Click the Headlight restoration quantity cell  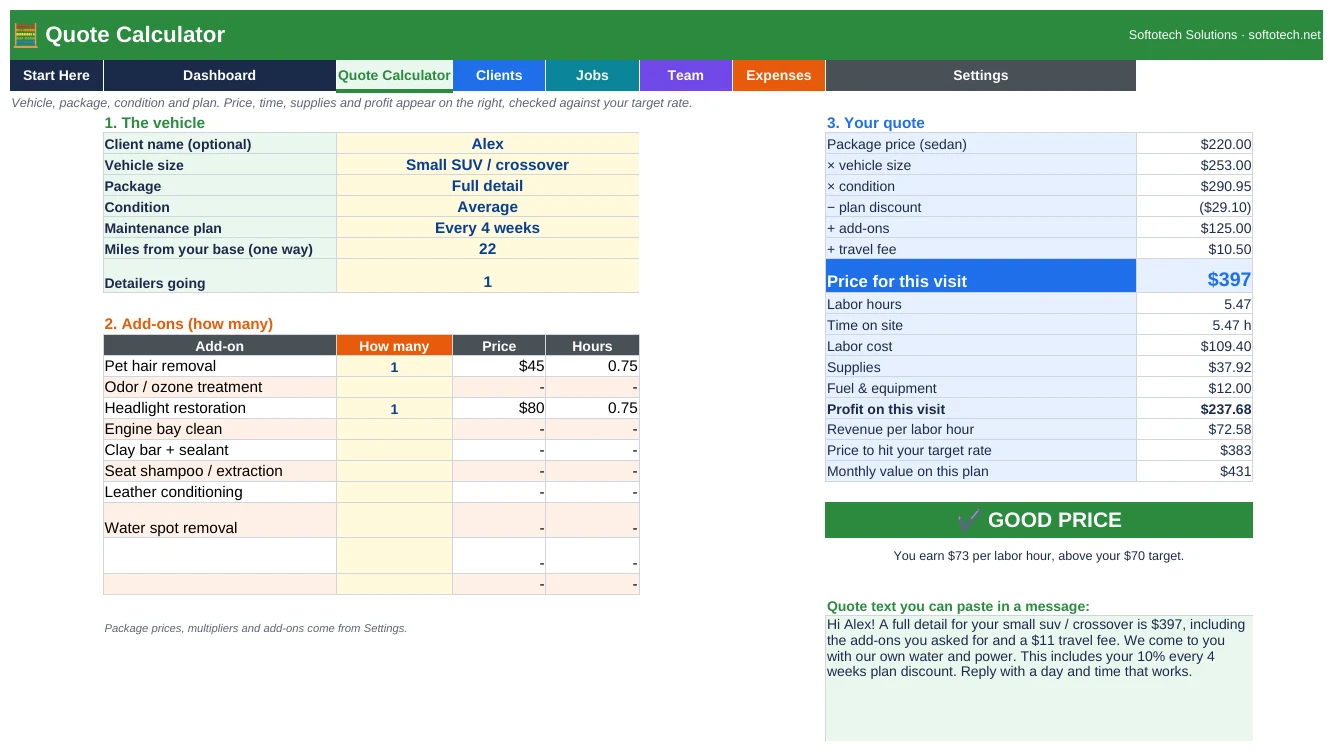(394, 409)
